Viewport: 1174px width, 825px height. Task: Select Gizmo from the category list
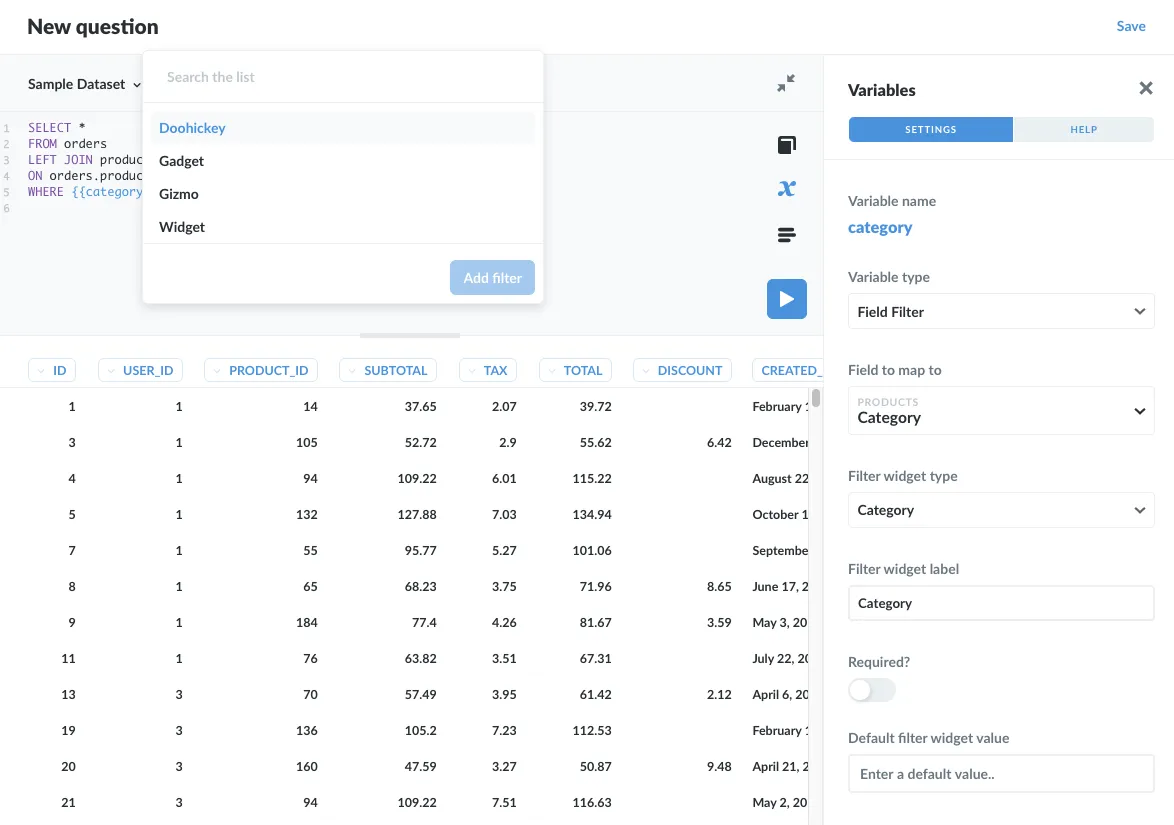click(x=343, y=194)
